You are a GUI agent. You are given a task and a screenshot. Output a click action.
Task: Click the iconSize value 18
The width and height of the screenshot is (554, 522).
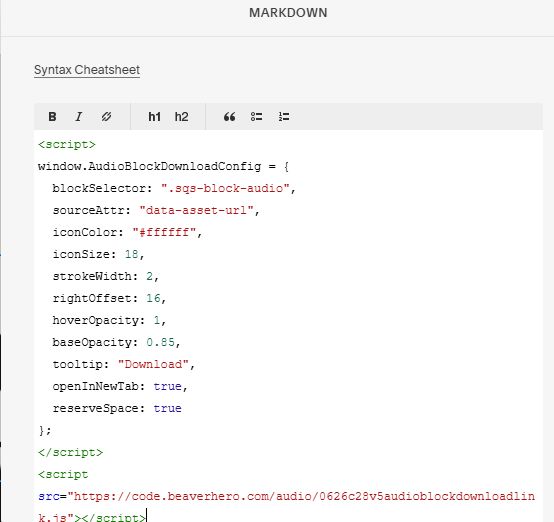pyautogui.click(x=131, y=254)
